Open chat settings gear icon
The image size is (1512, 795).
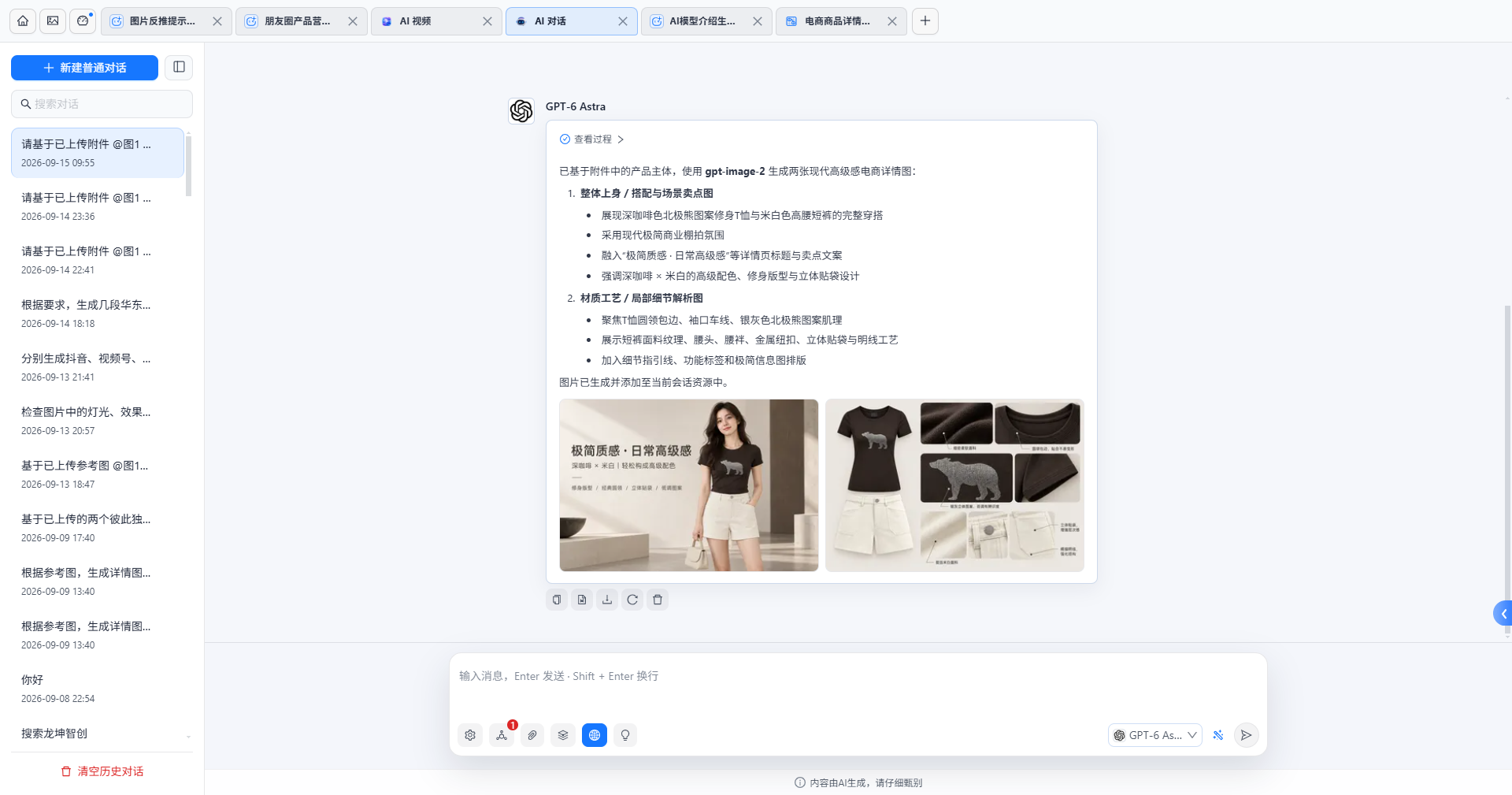pos(470,735)
